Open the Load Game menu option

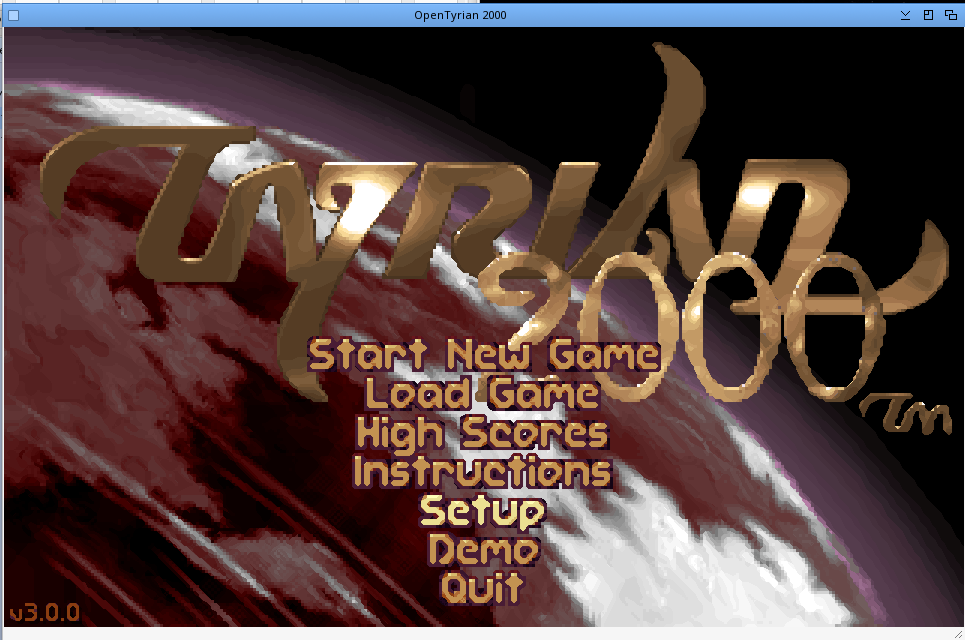pyautogui.click(x=482, y=393)
